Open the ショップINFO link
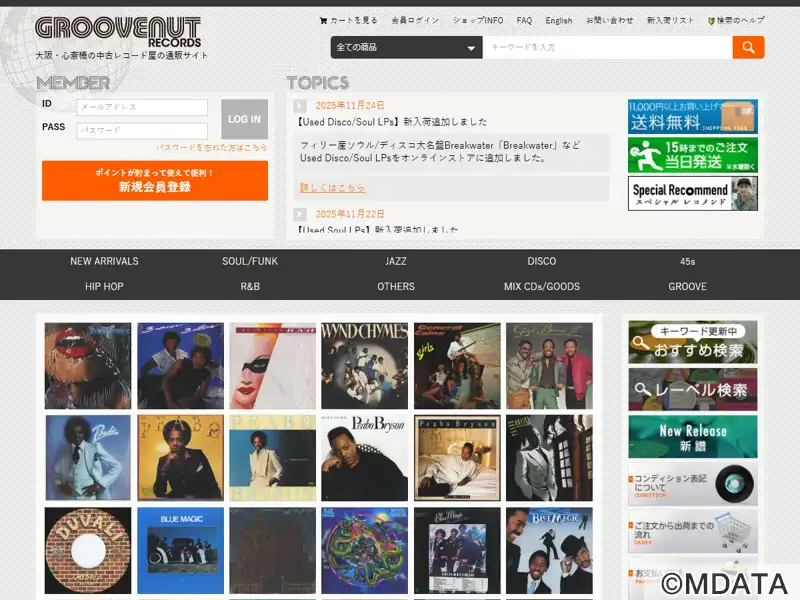Image resolution: width=800 pixels, height=600 pixels. 478,20
